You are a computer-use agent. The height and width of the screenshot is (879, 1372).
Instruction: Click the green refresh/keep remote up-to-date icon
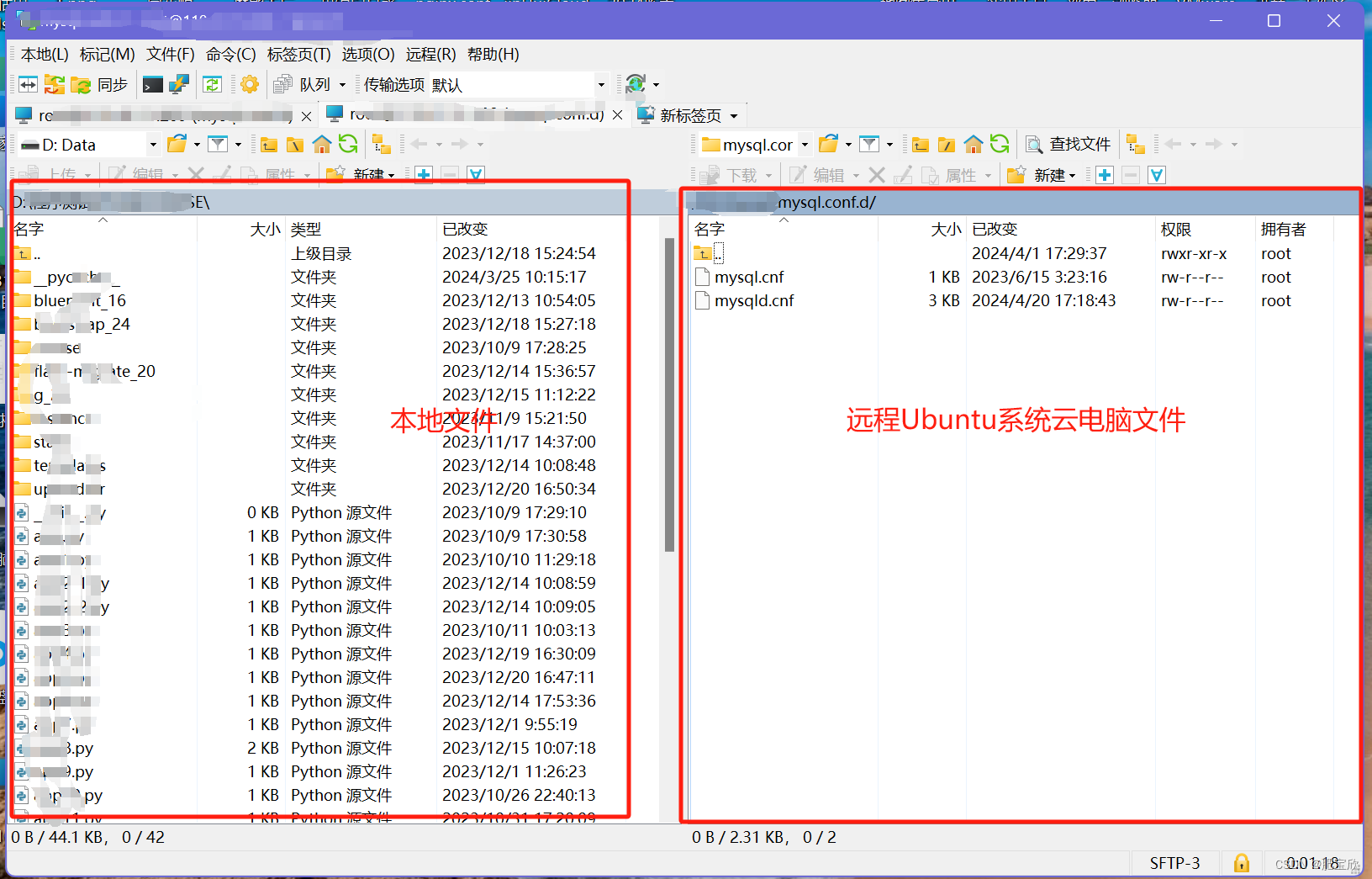pos(213,85)
